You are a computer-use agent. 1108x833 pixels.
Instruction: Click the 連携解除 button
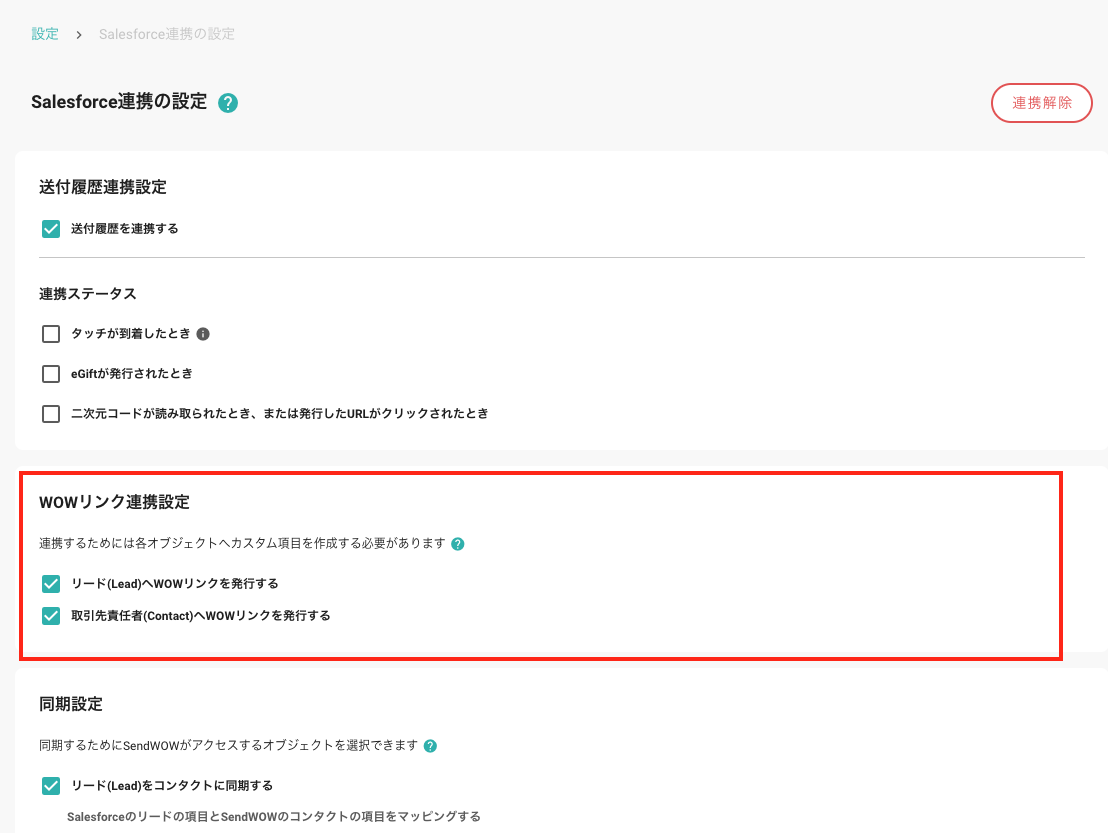(1042, 103)
